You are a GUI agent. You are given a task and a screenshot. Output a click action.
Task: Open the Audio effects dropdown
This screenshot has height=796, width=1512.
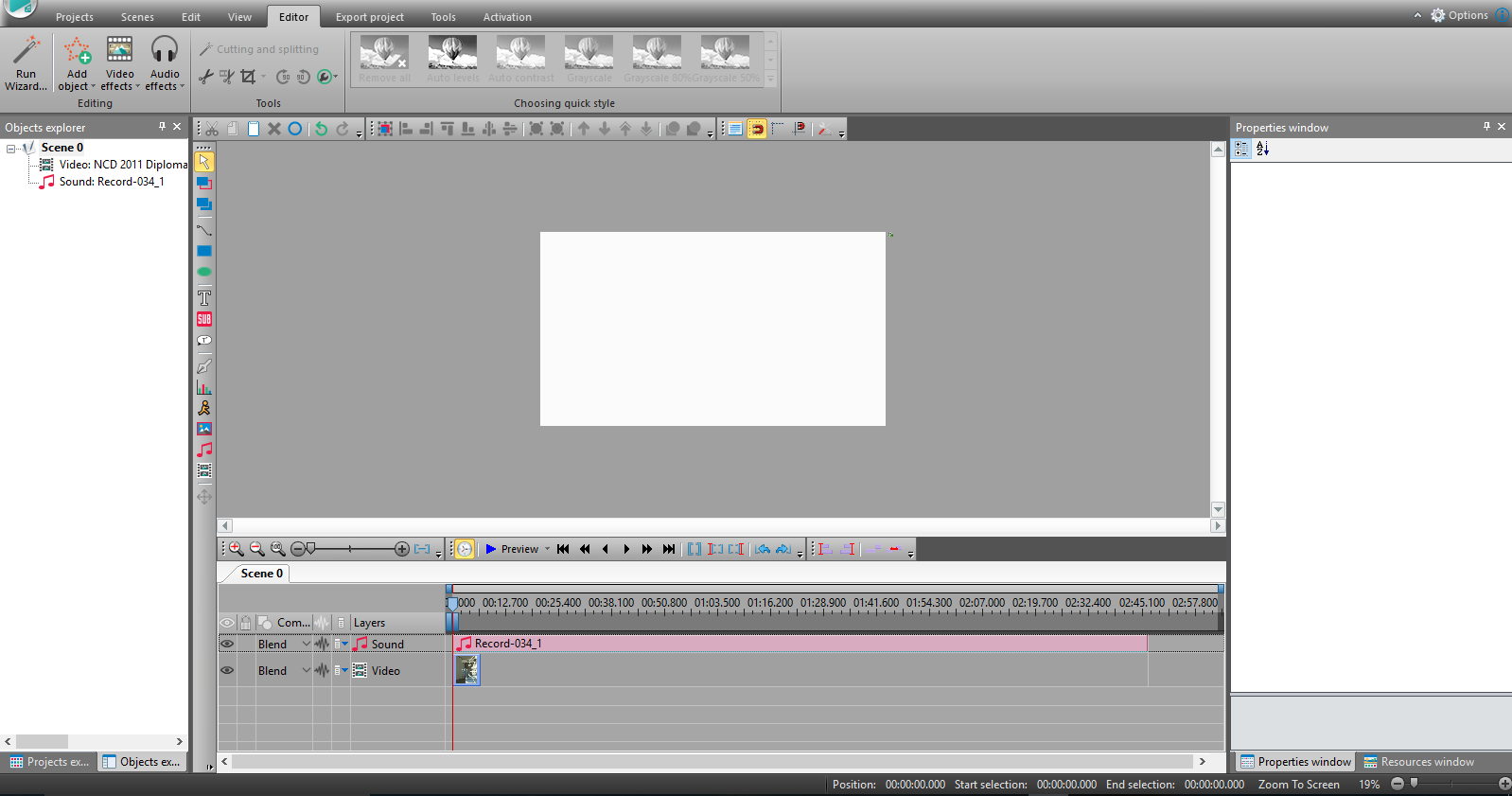(x=165, y=63)
